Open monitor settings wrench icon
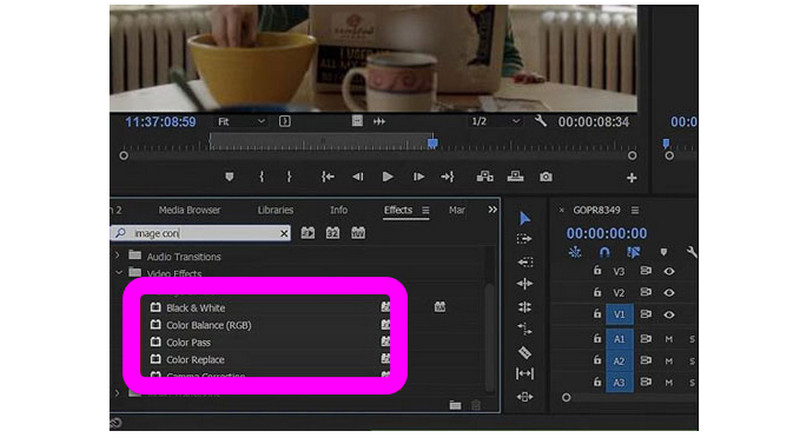The height and width of the screenshot is (438, 800). tap(541, 121)
